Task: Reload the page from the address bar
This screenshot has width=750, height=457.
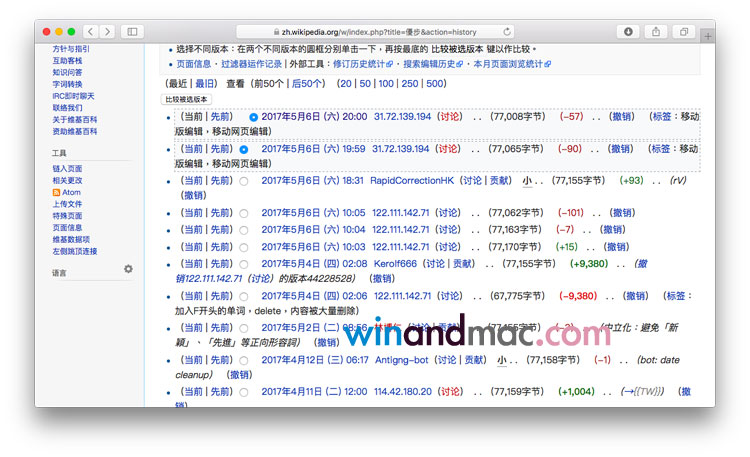Action: [508, 32]
